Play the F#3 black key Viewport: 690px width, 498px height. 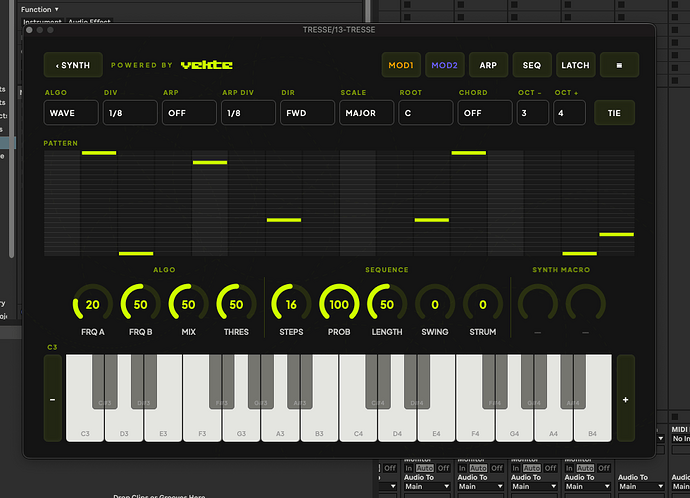[222, 382]
